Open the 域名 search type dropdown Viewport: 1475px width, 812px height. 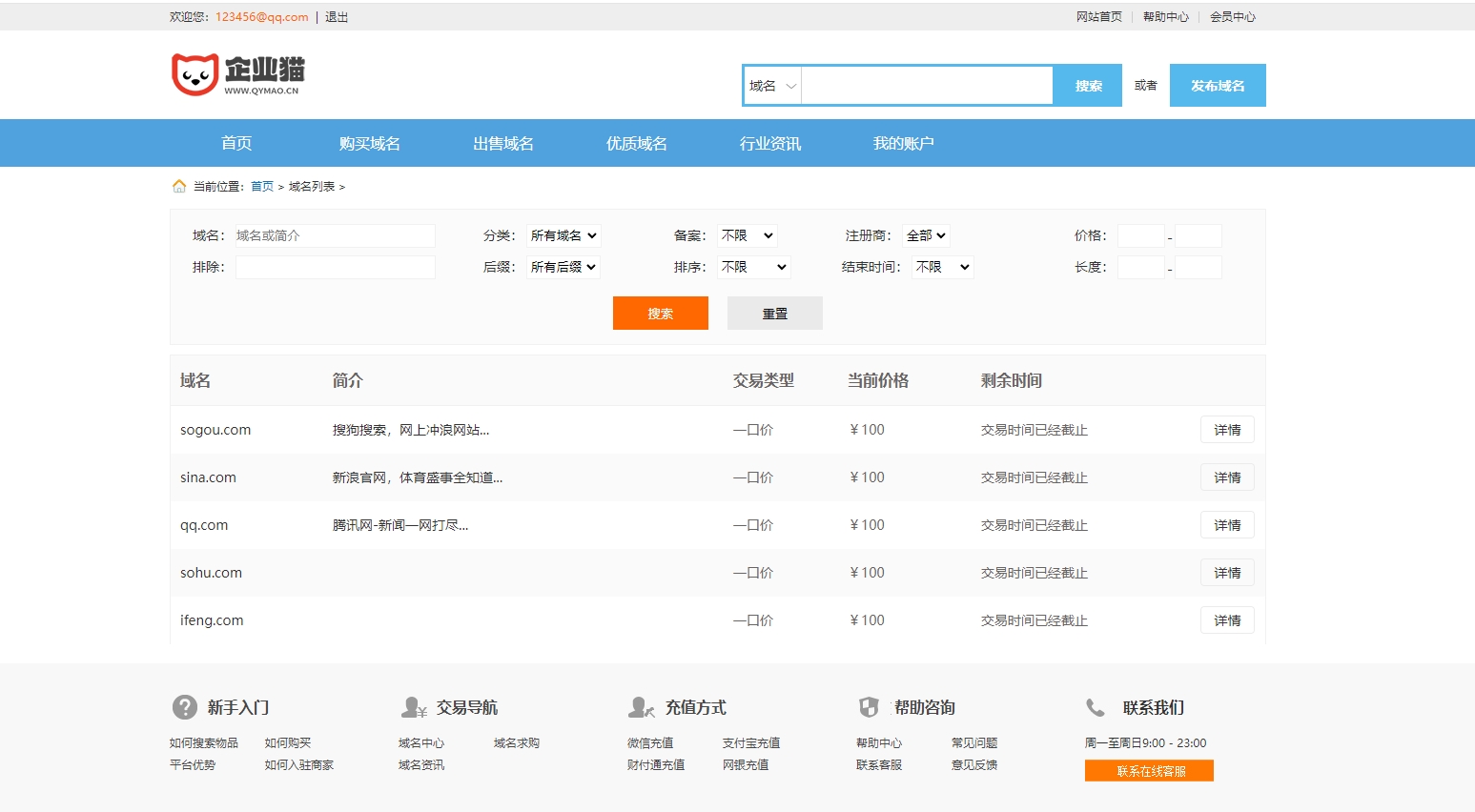(x=772, y=86)
